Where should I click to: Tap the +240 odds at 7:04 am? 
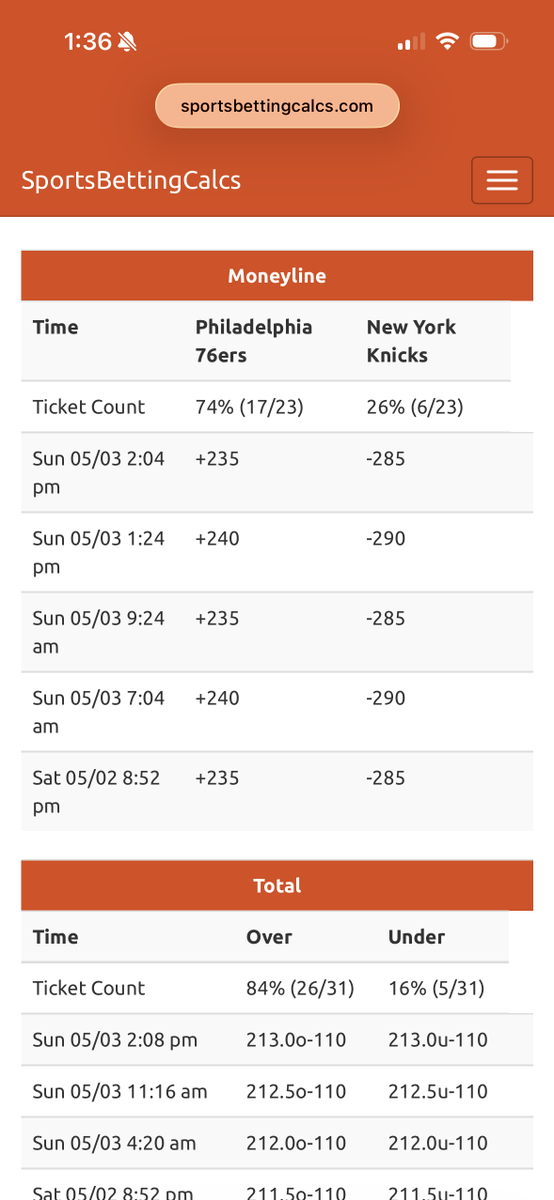(x=217, y=698)
